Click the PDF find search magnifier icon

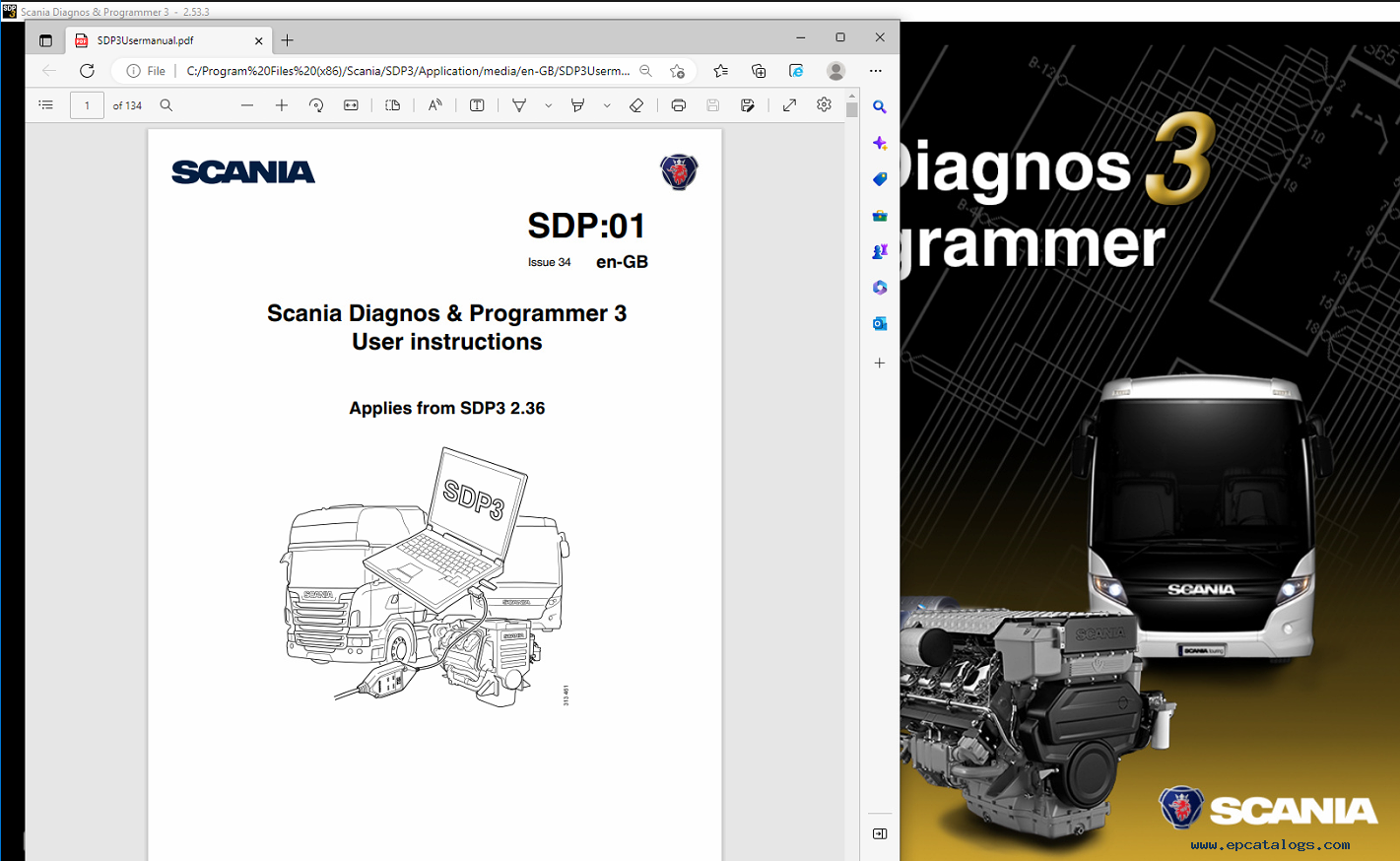tap(167, 105)
